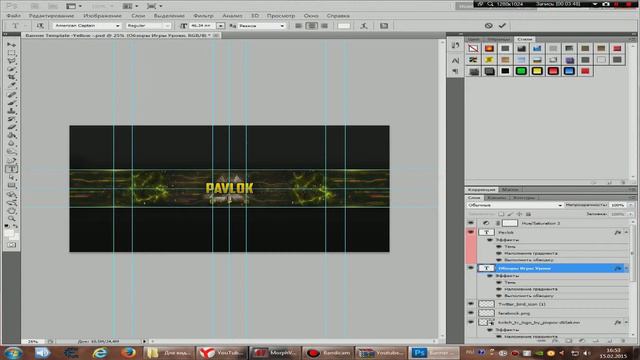Open the Фильтр menu
Image resolution: width=640 pixels, height=360 pixels.
[203, 16]
